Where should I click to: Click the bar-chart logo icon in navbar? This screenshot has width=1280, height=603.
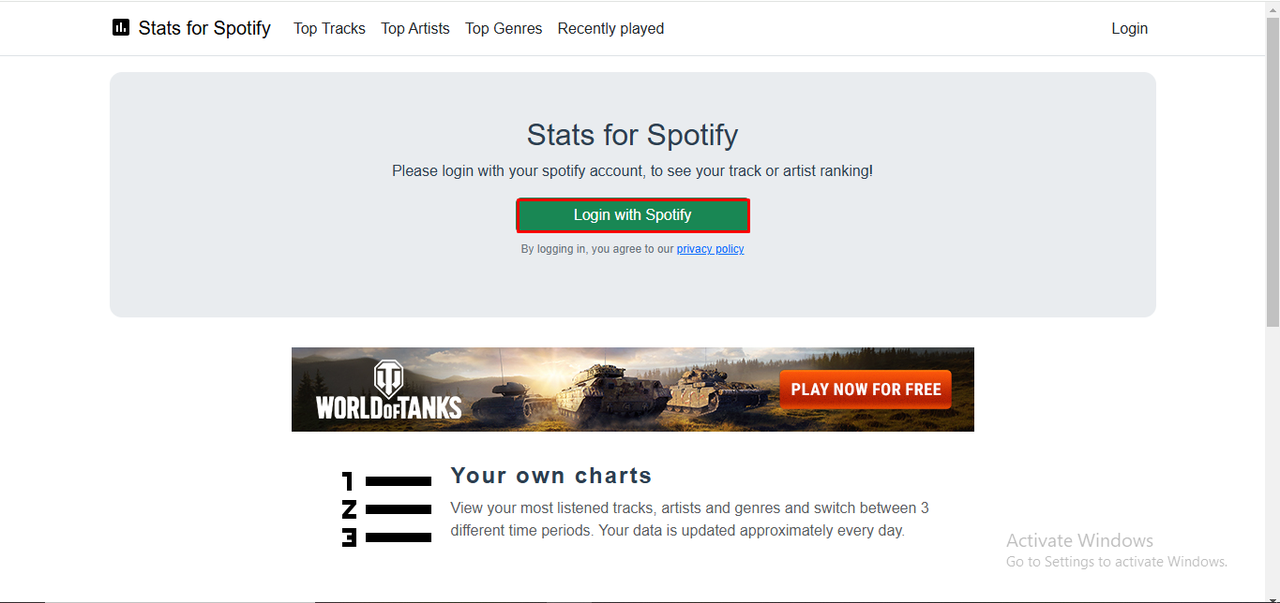click(121, 28)
